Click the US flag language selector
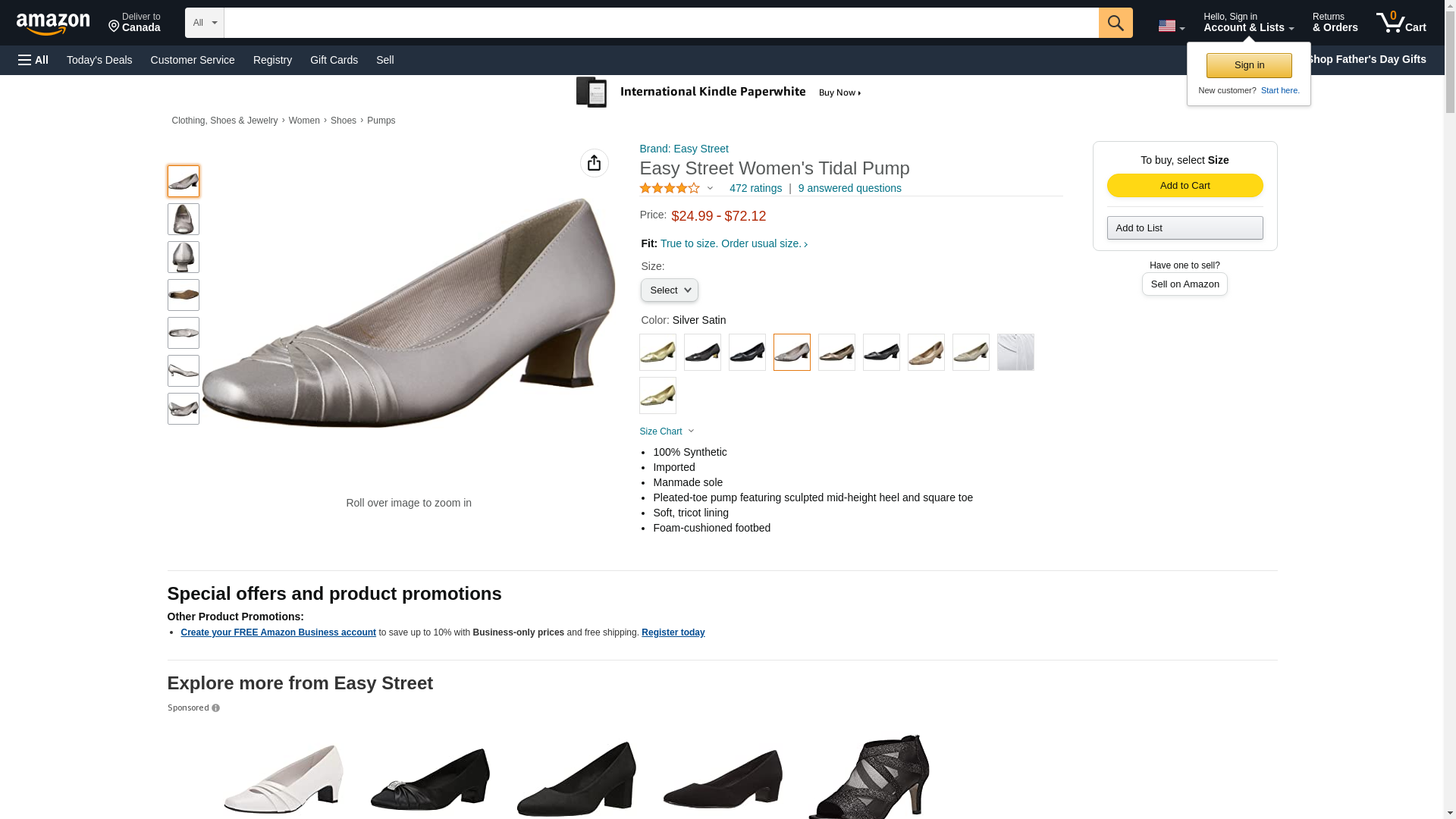 (x=1171, y=26)
